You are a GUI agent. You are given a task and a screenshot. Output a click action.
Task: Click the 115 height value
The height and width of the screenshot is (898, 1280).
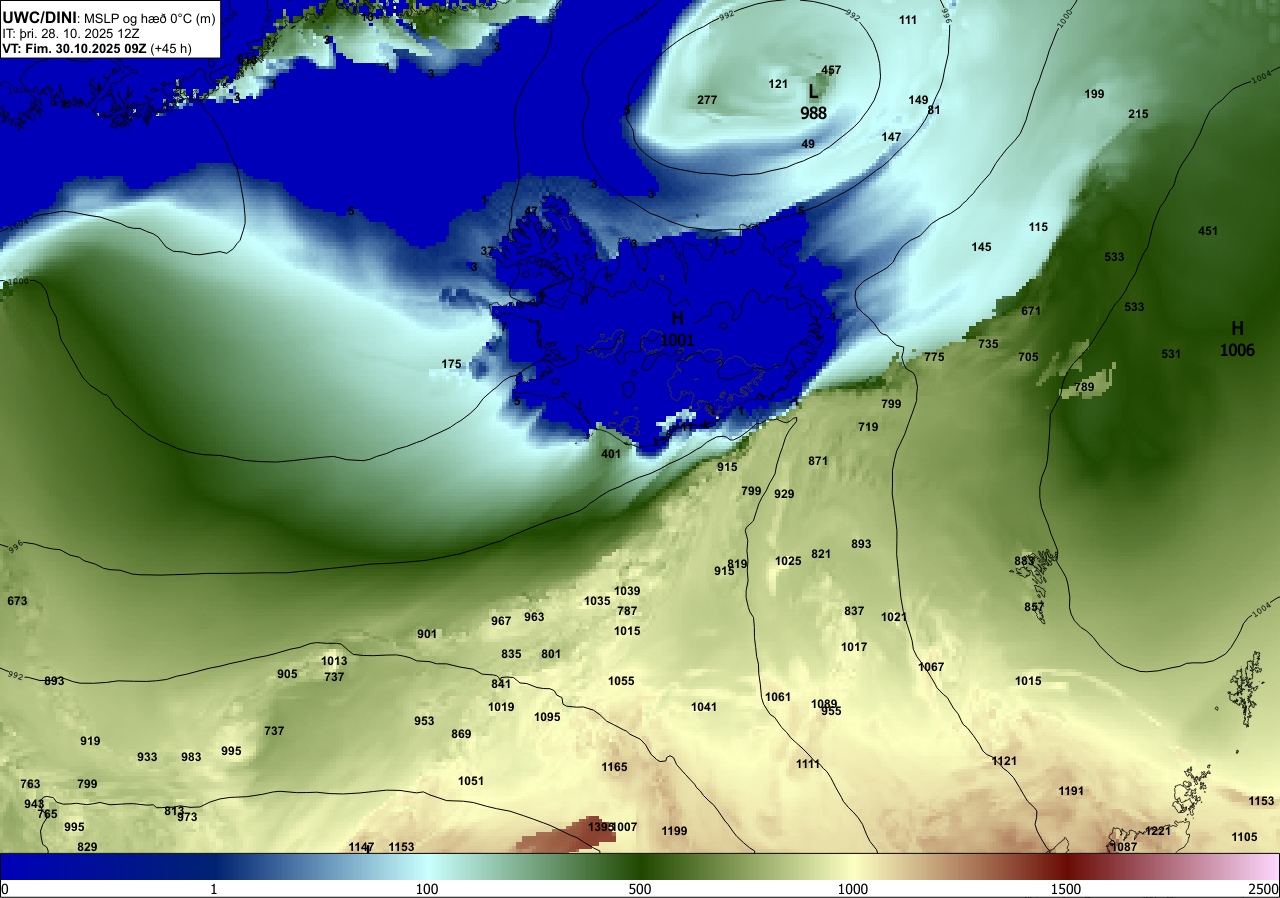point(1039,227)
